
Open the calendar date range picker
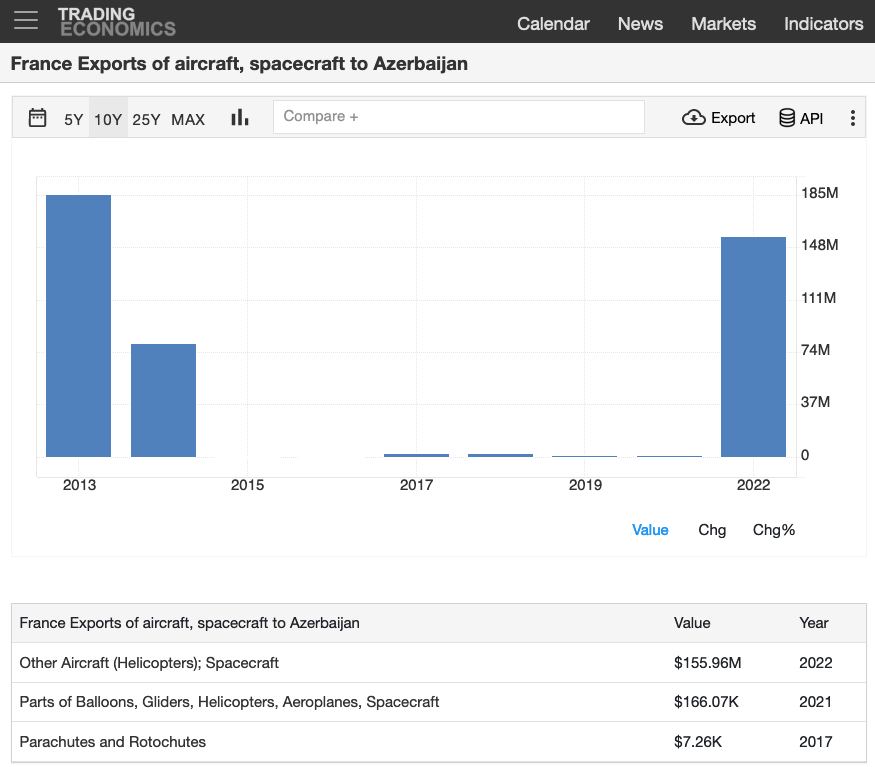pos(37,118)
